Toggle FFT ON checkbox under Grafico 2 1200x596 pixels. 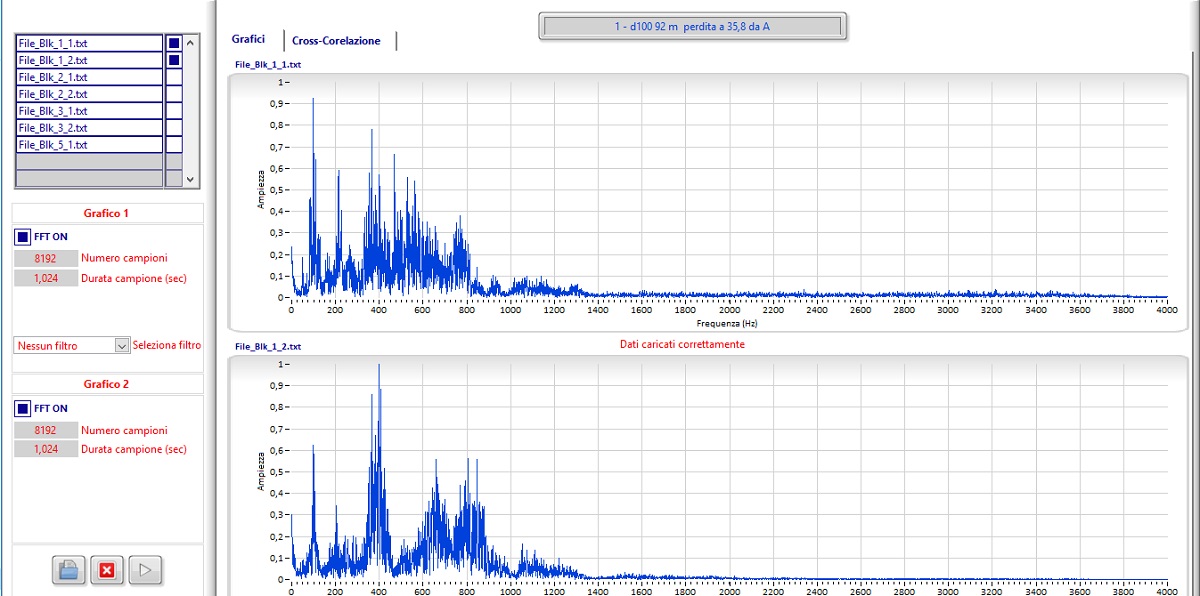pos(23,408)
